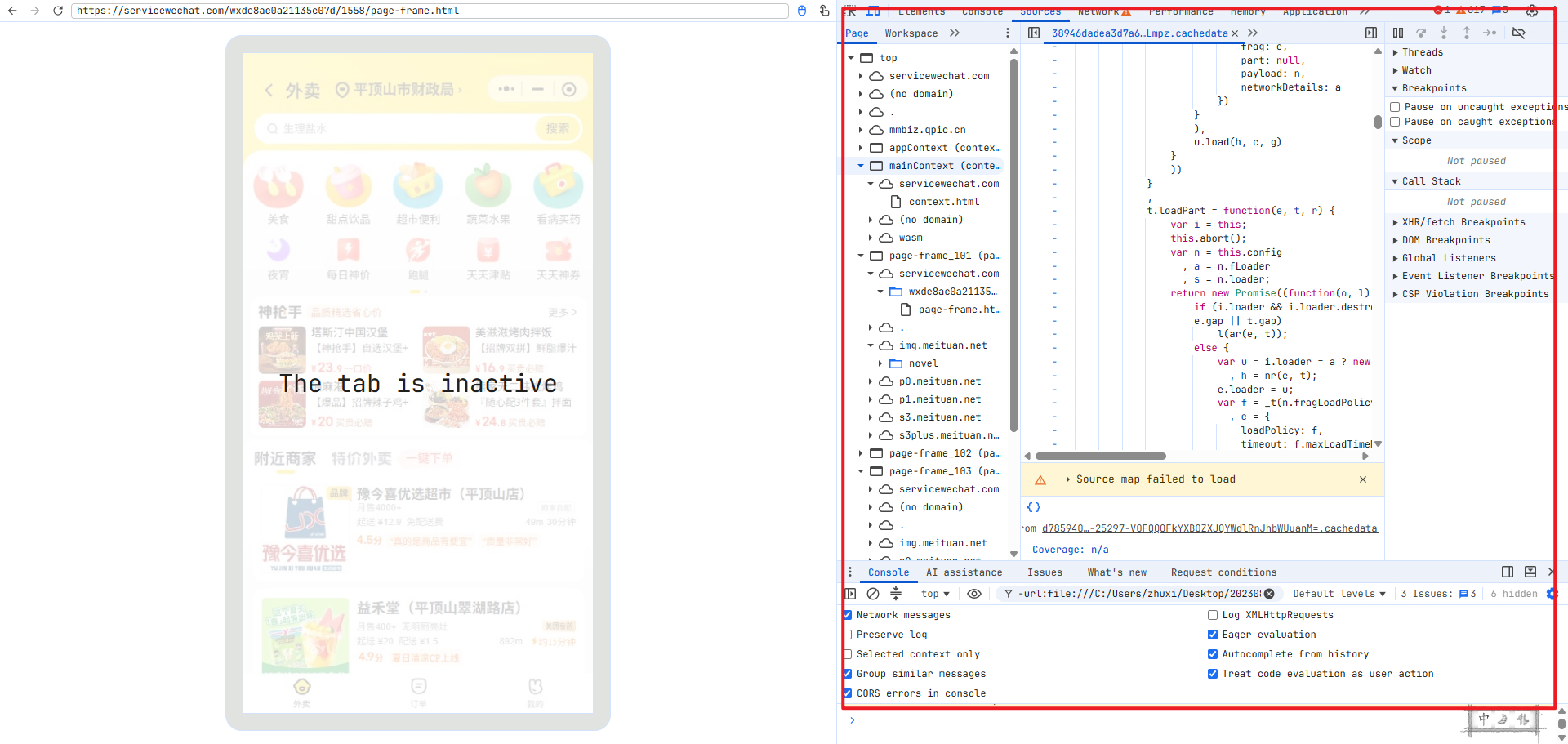
Task: Click the browser back arrow
Action: [12, 11]
